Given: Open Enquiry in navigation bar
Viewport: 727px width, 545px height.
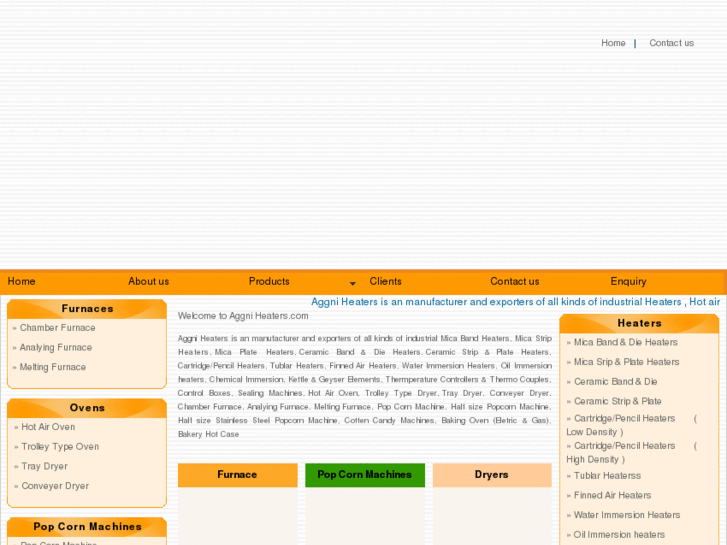Looking at the screenshot, I should (x=628, y=282).
